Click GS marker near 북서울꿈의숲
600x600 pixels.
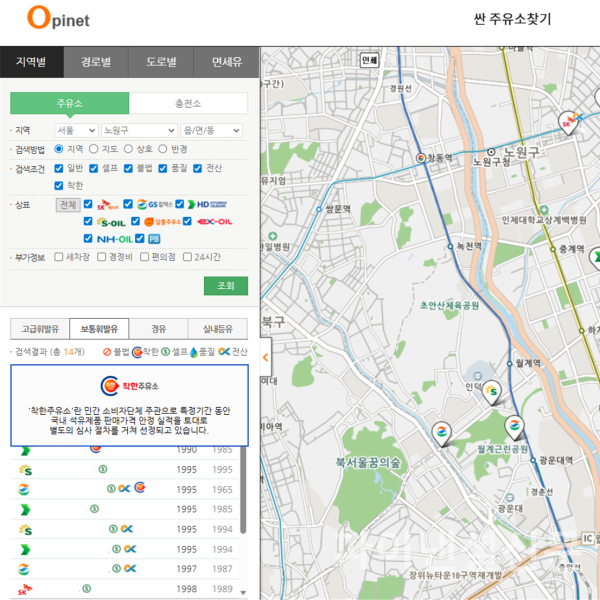[442, 434]
